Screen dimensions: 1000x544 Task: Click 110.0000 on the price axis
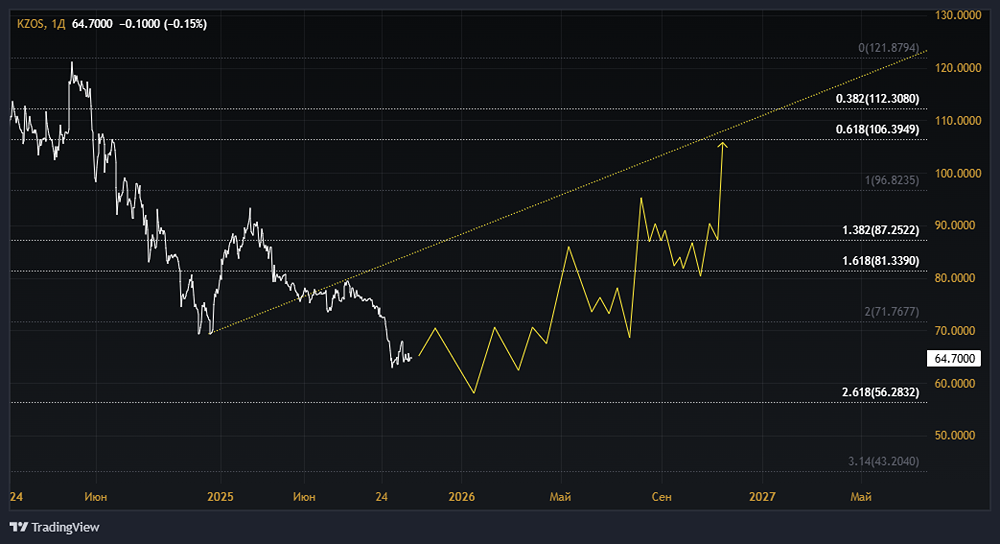(958, 121)
